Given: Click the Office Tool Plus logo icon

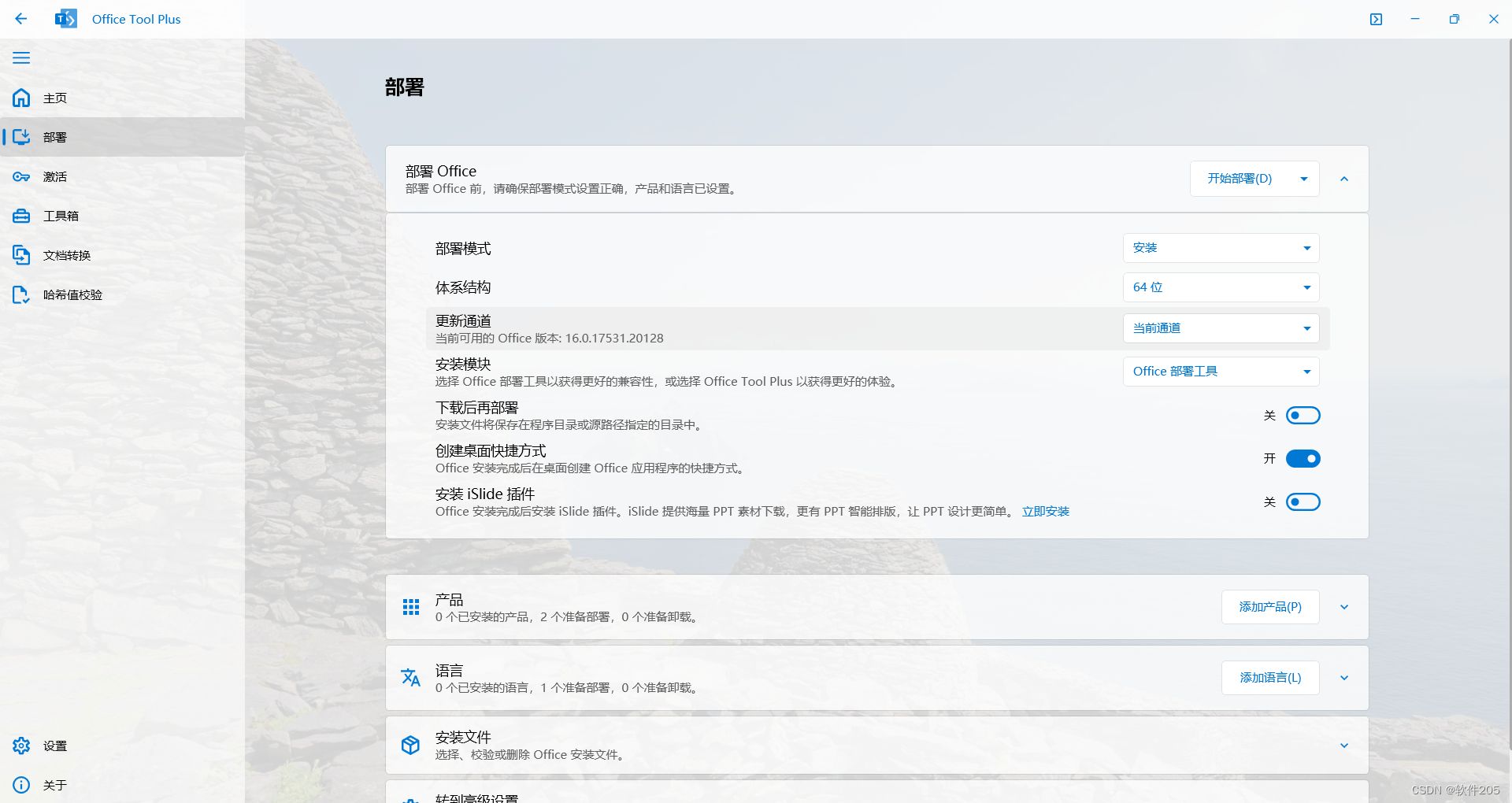Looking at the screenshot, I should 66,19.
